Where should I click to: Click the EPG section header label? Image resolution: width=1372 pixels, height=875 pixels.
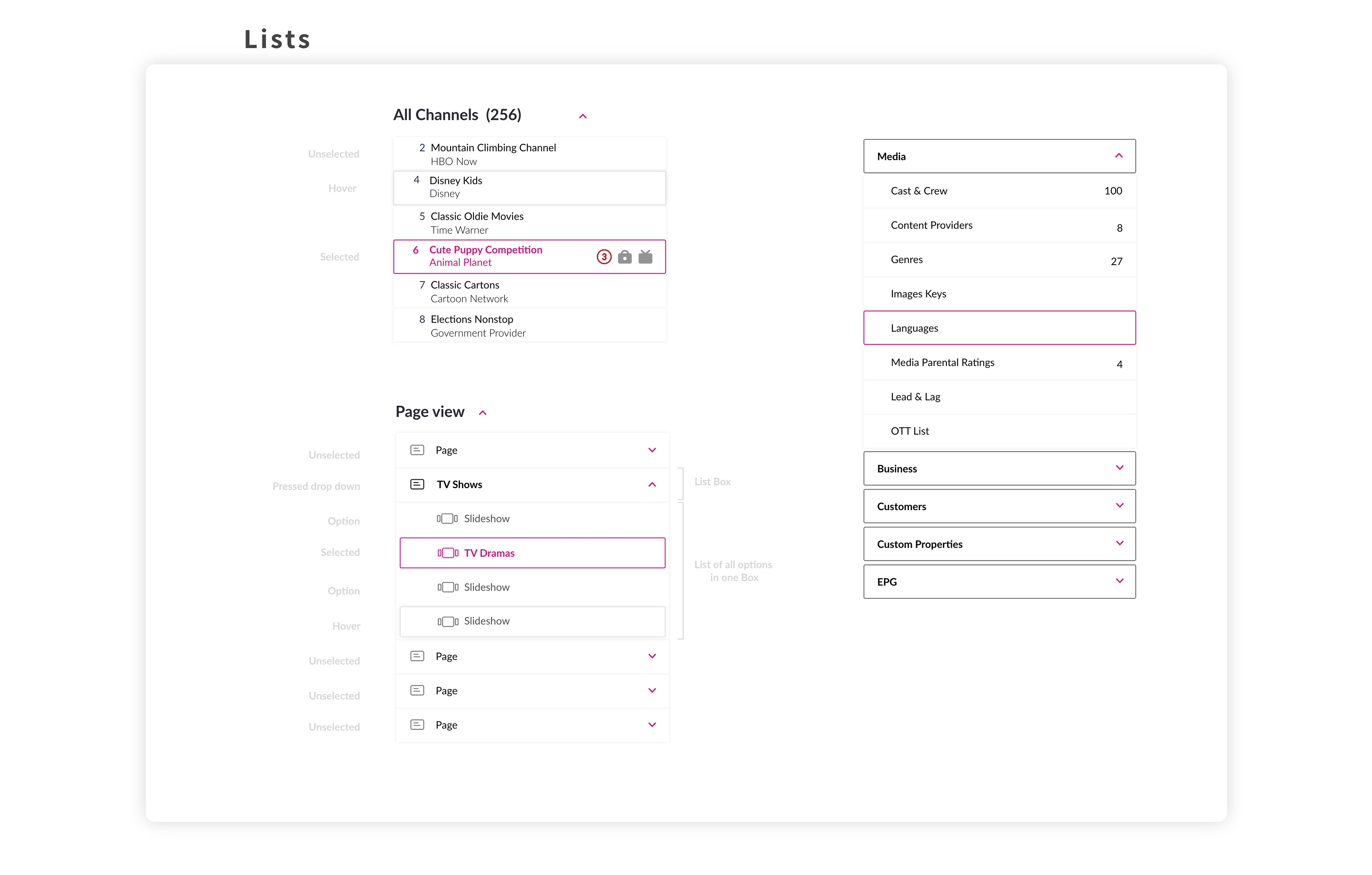point(886,582)
